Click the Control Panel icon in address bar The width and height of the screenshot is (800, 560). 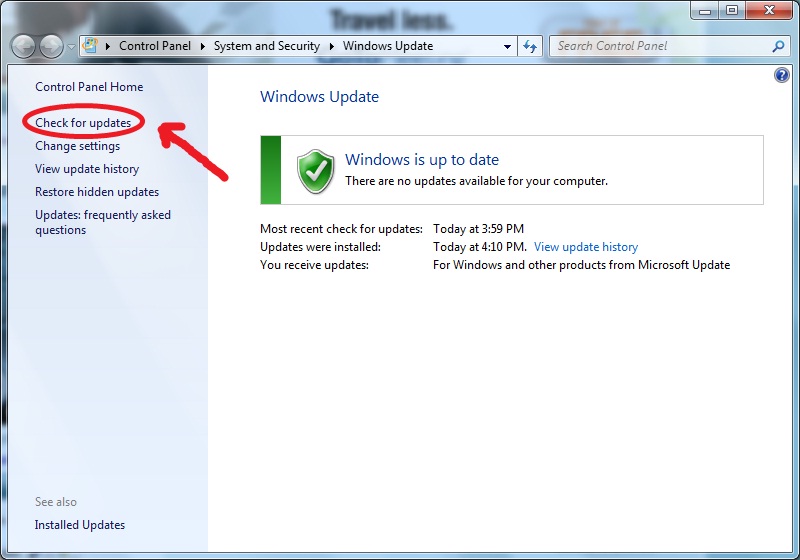coord(90,46)
